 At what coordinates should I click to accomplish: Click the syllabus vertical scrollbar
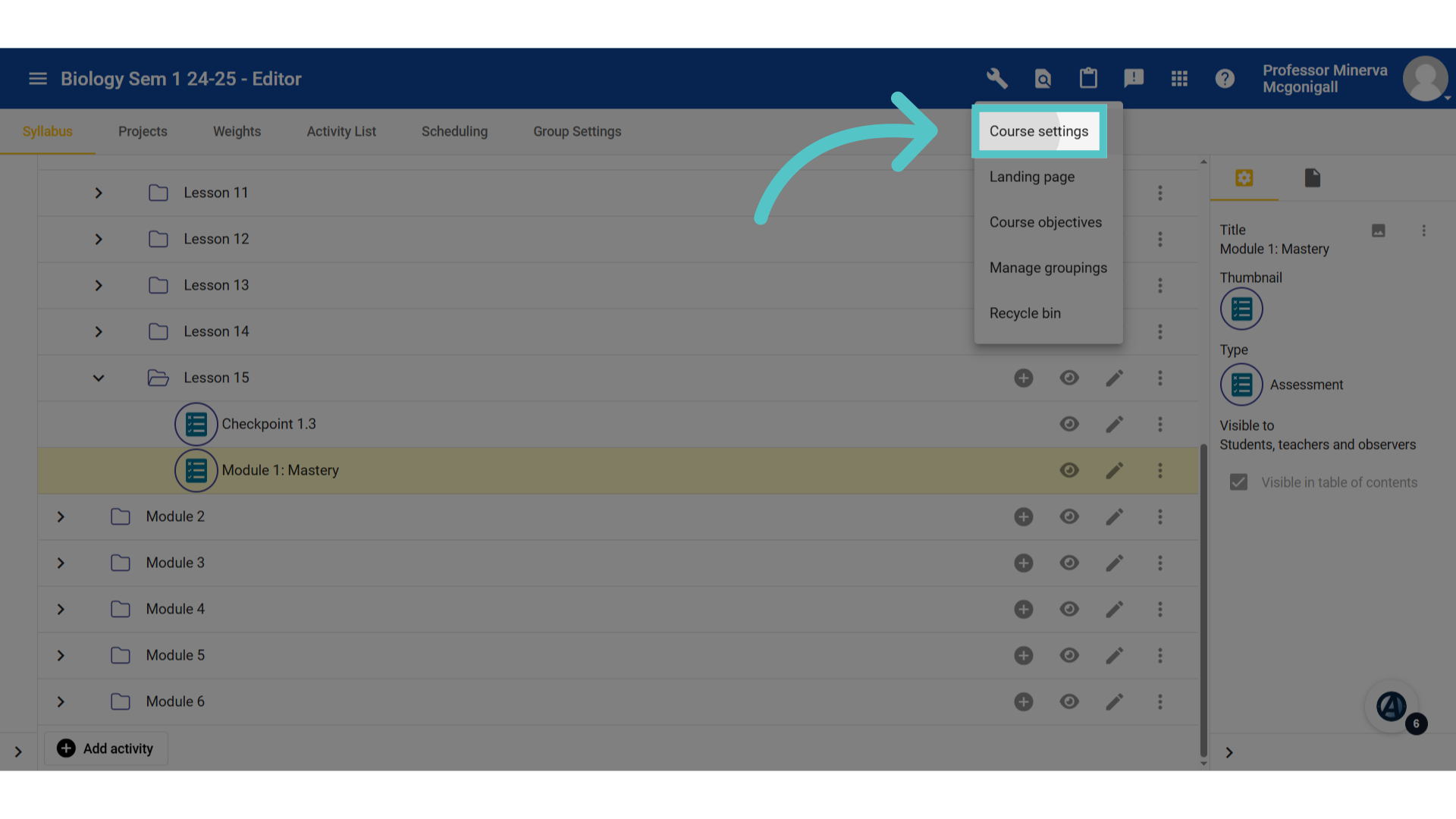pos(1203,599)
